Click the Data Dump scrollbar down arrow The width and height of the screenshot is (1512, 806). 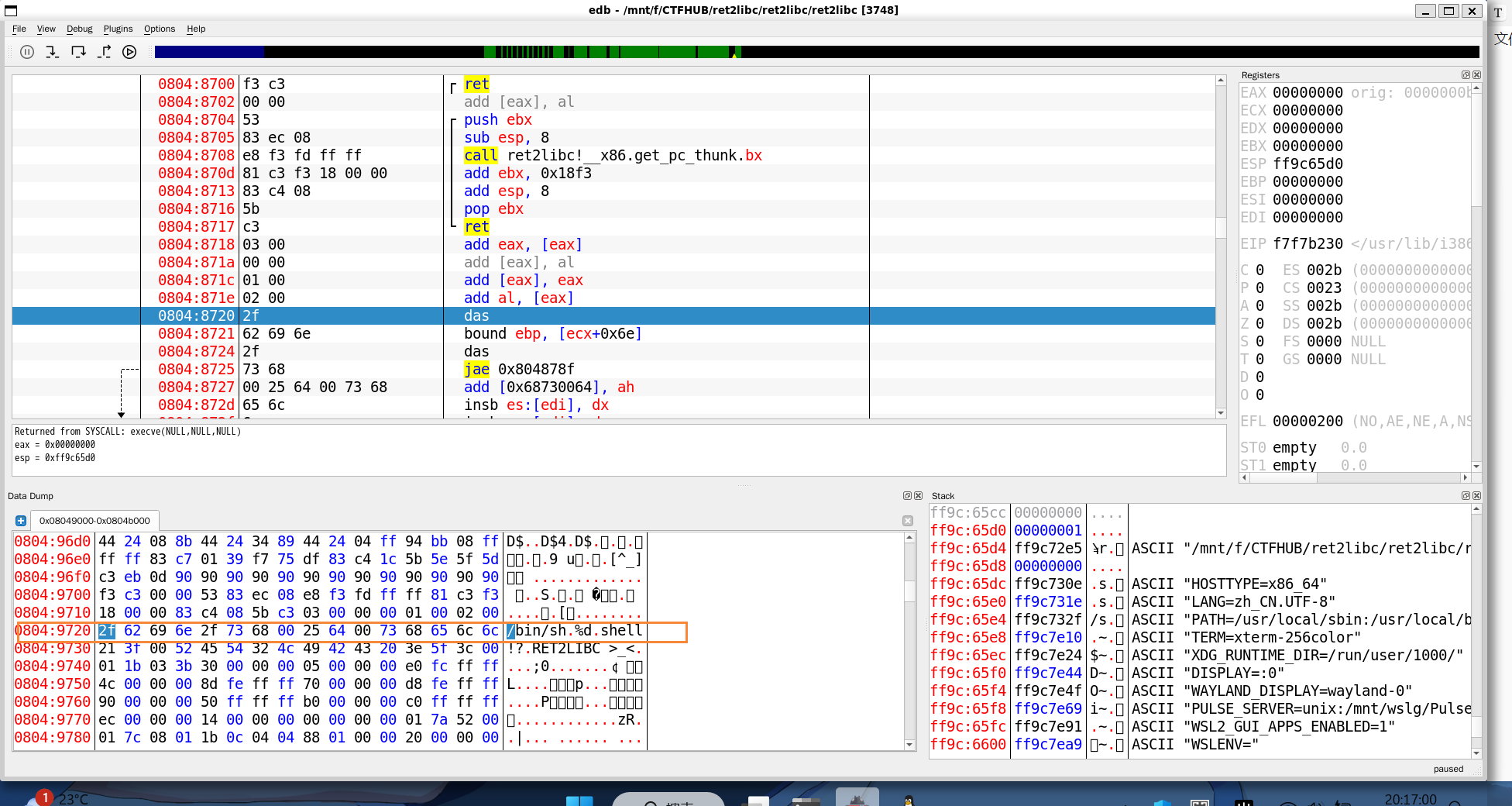[909, 745]
